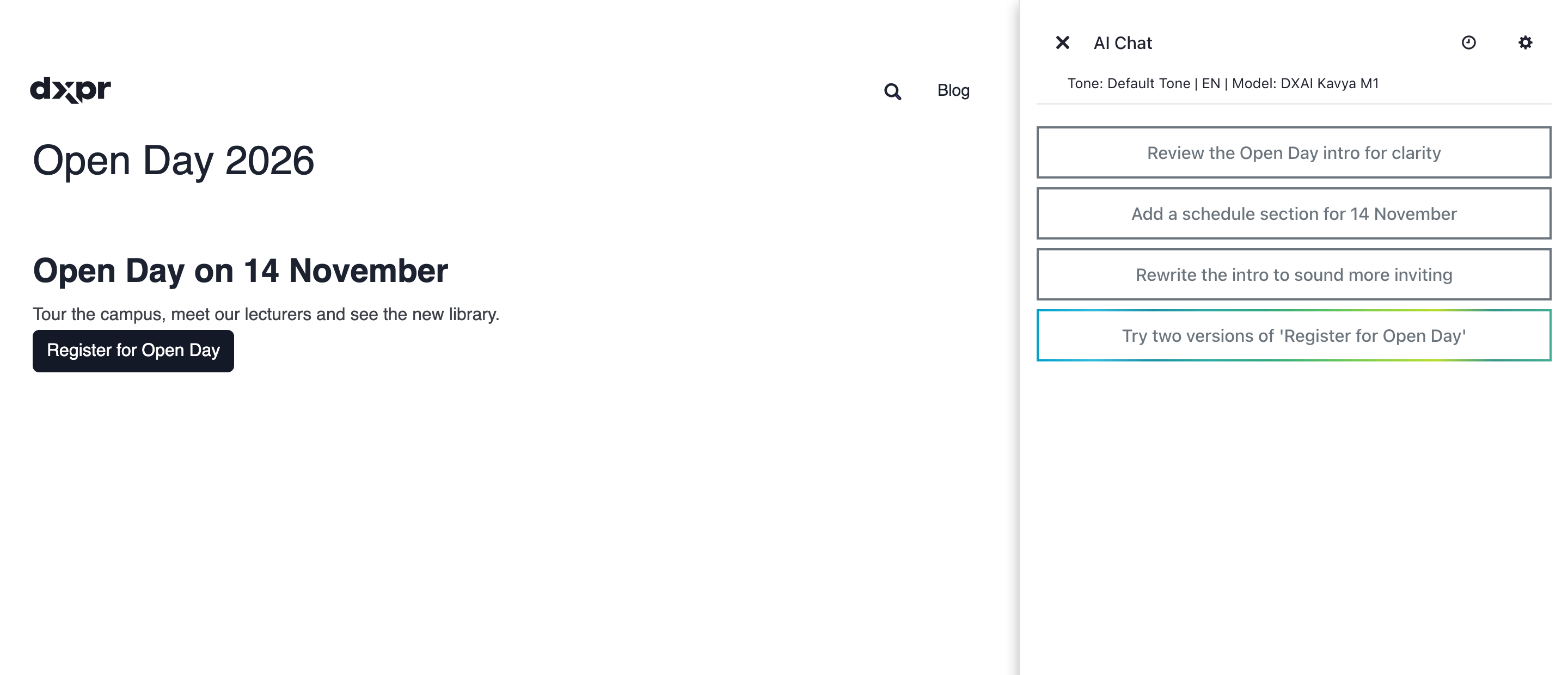Choose 'Add a schedule section for 14 November'
This screenshot has width=1568, height=675.
point(1294,213)
